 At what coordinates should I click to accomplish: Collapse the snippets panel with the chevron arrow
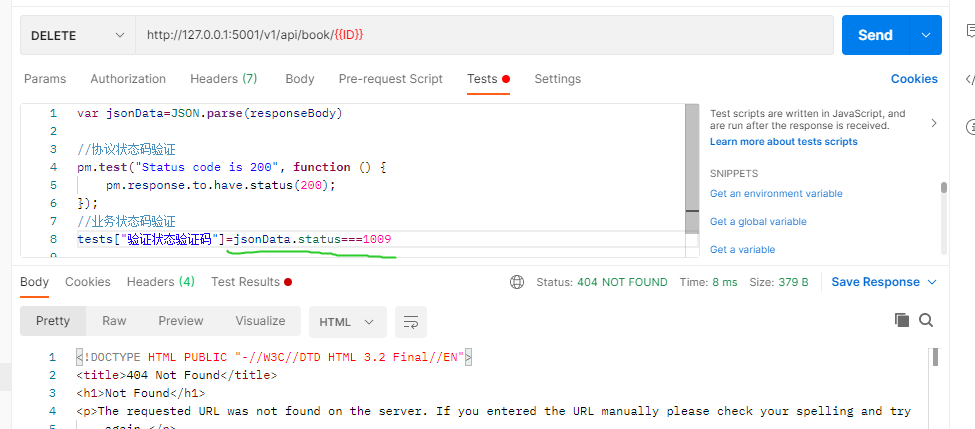pos(933,124)
